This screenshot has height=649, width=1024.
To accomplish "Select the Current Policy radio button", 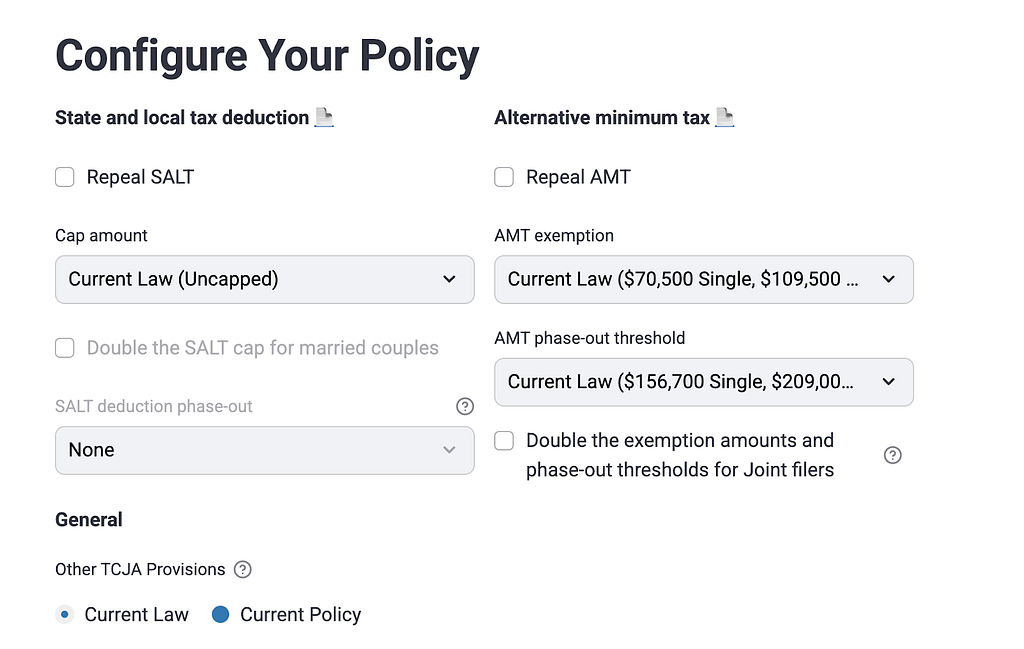I will point(221,614).
